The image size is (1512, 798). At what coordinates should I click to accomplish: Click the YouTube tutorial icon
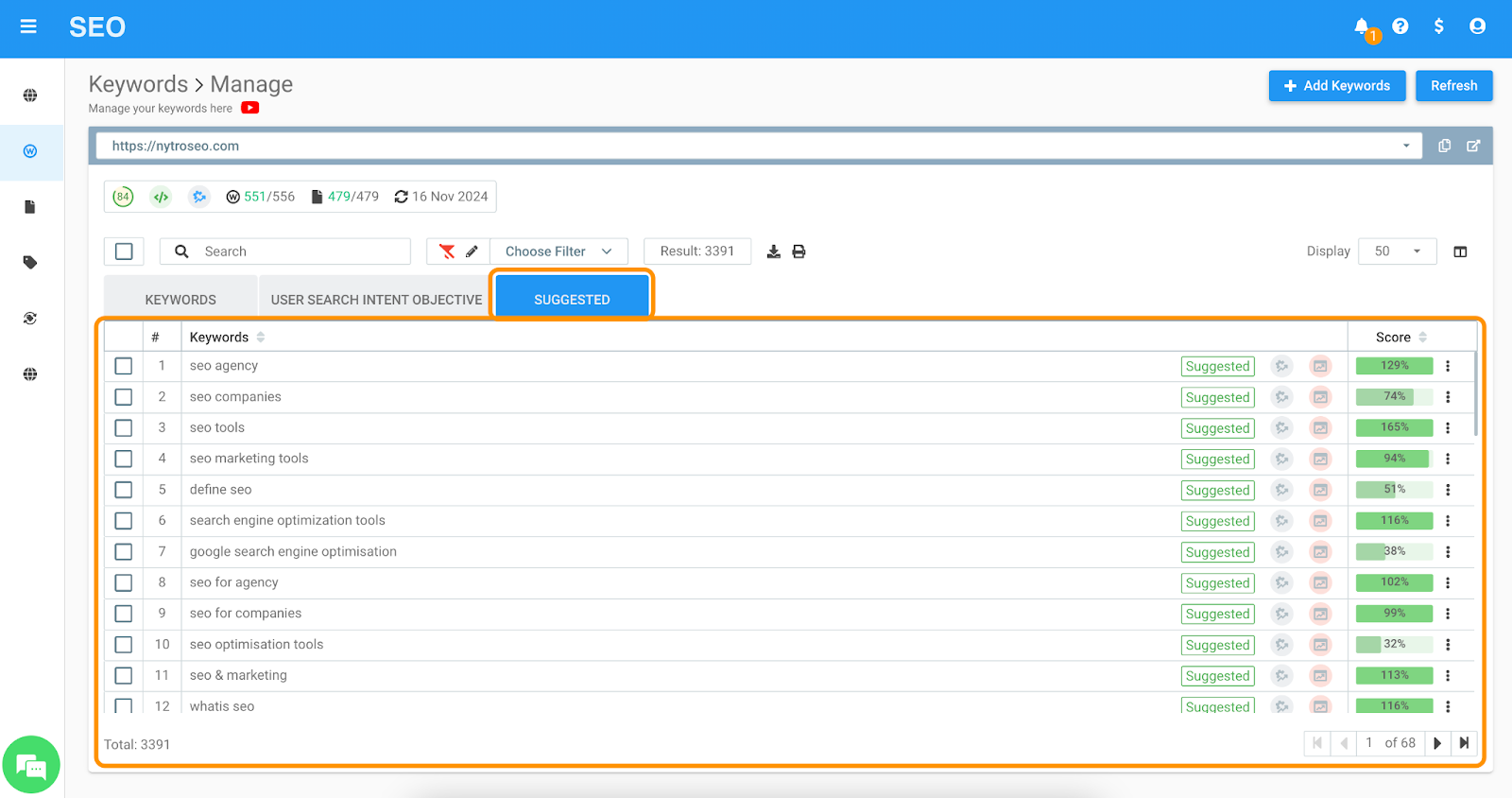click(x=249, y=108)
